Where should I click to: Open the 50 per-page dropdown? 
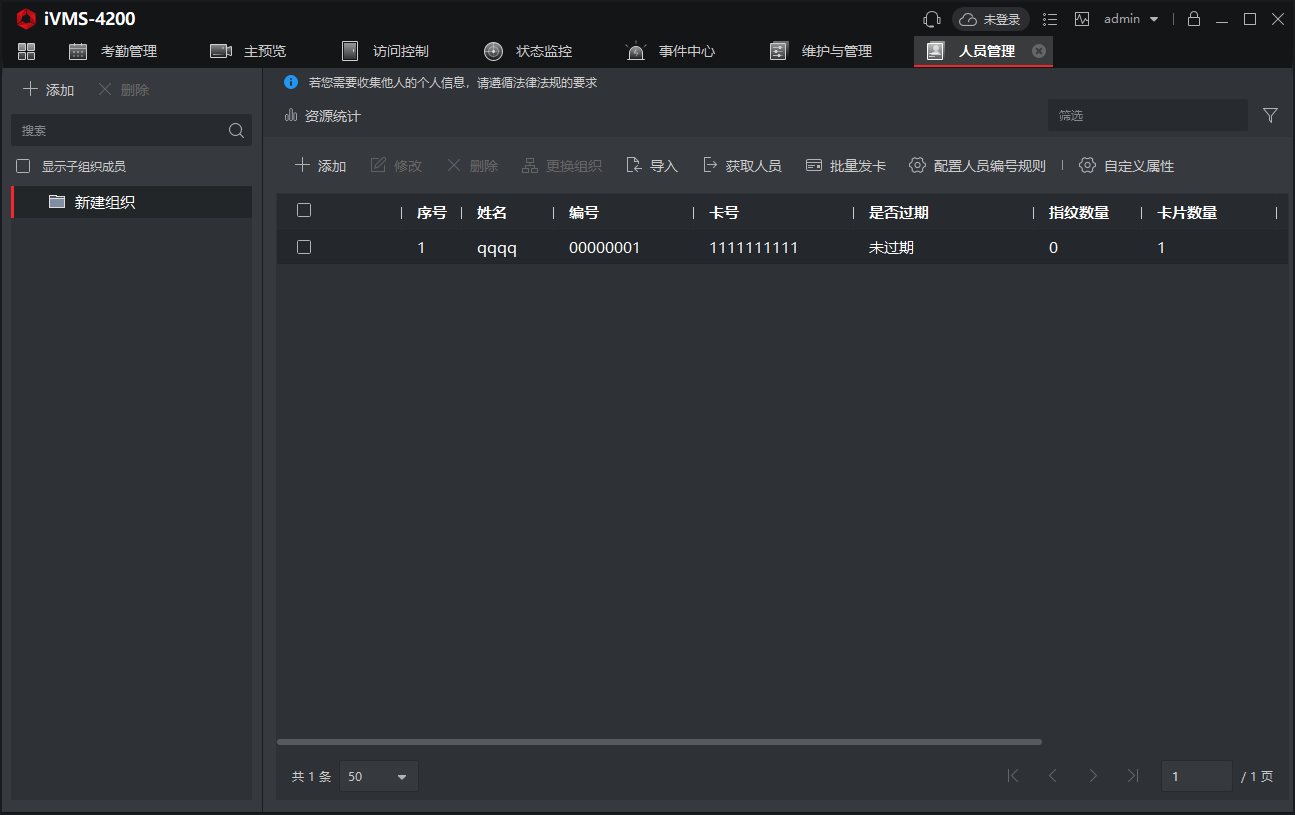click(x=379, y=777)
